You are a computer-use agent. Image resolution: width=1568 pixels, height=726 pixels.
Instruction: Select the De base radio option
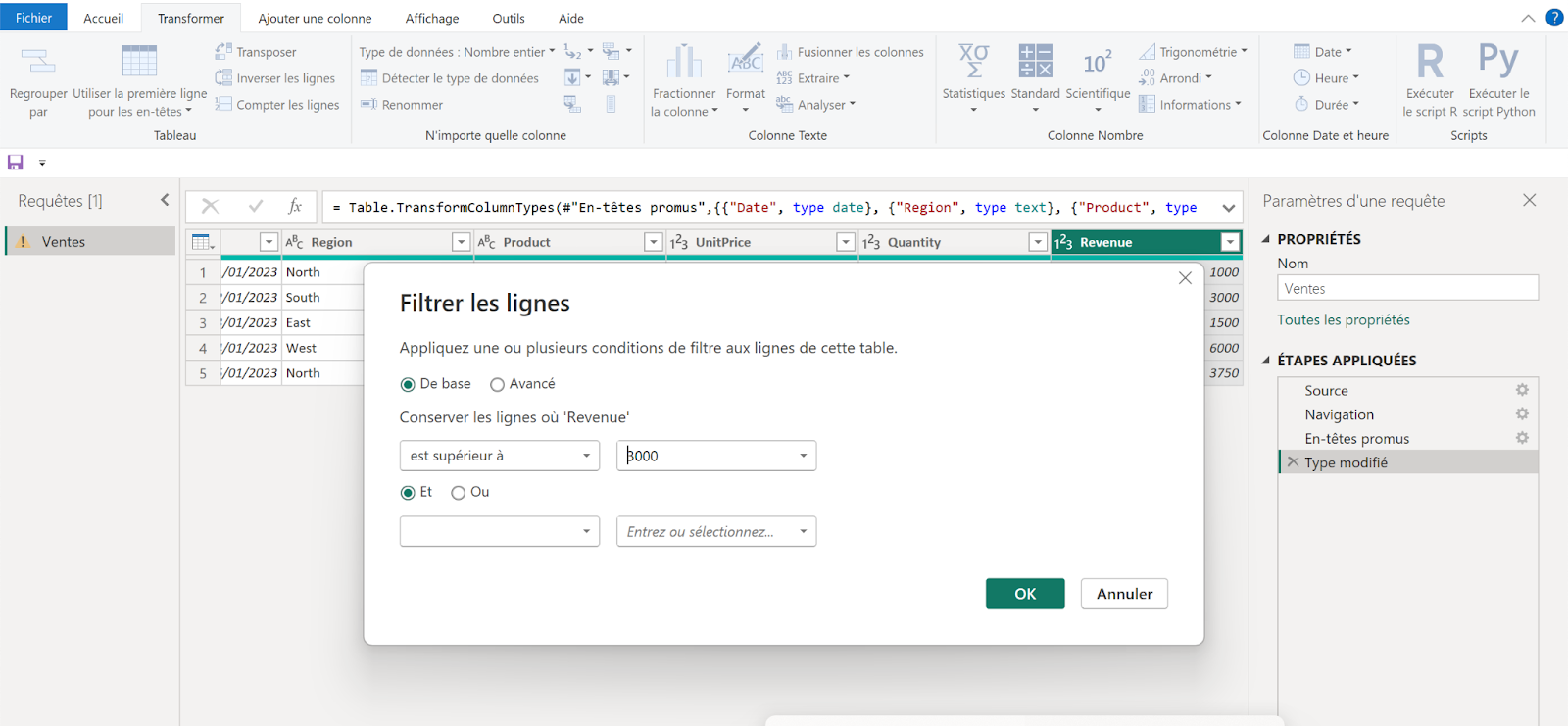click(x=408, y=385)
